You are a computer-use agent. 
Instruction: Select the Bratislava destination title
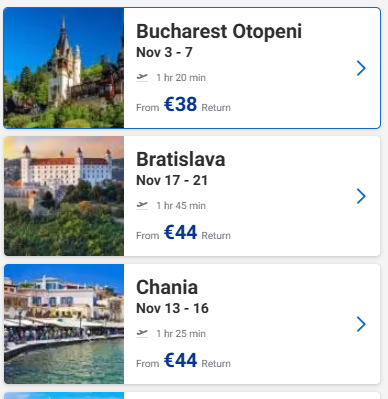(x=181, y=159)
